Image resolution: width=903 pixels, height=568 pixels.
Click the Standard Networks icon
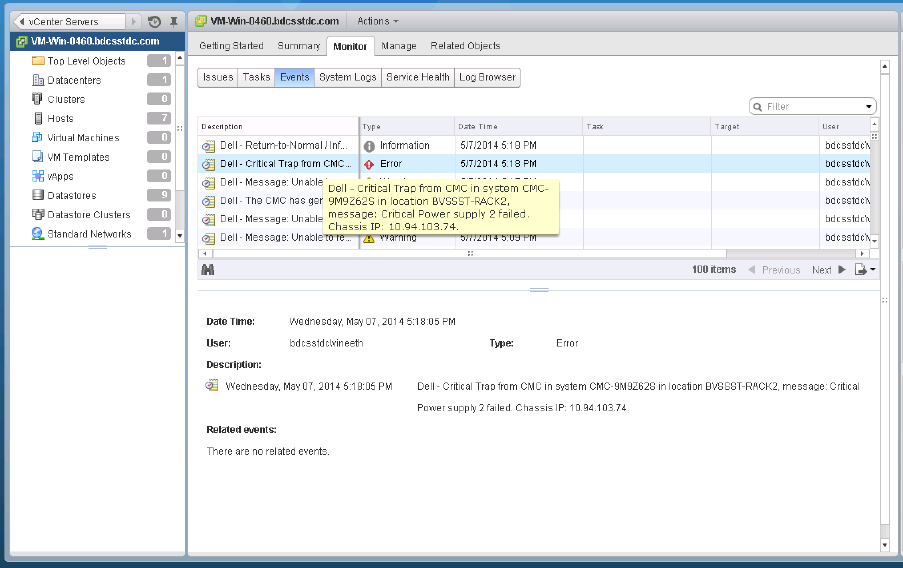pyautogui.click(x=38, y=234)
